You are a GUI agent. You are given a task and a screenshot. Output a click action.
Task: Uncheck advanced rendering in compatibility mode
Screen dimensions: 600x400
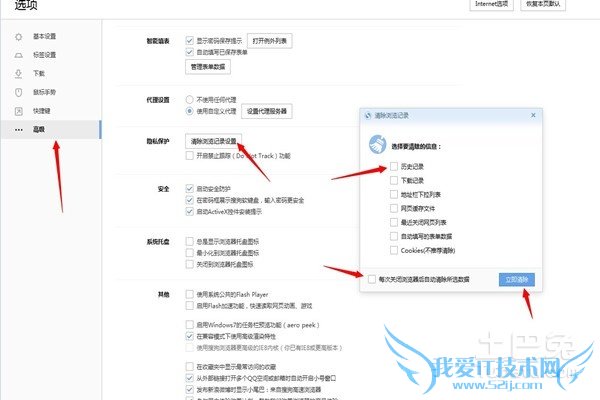point(189,336)
